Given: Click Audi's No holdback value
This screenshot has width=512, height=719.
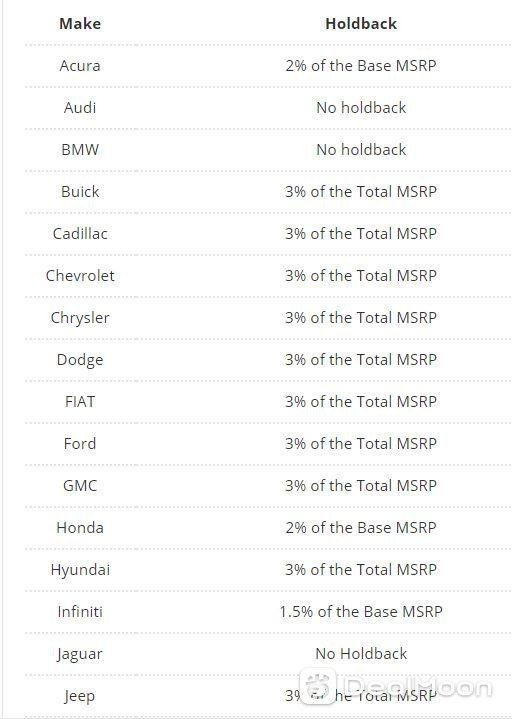Looking at the screenshot, I should pos(361,108).
